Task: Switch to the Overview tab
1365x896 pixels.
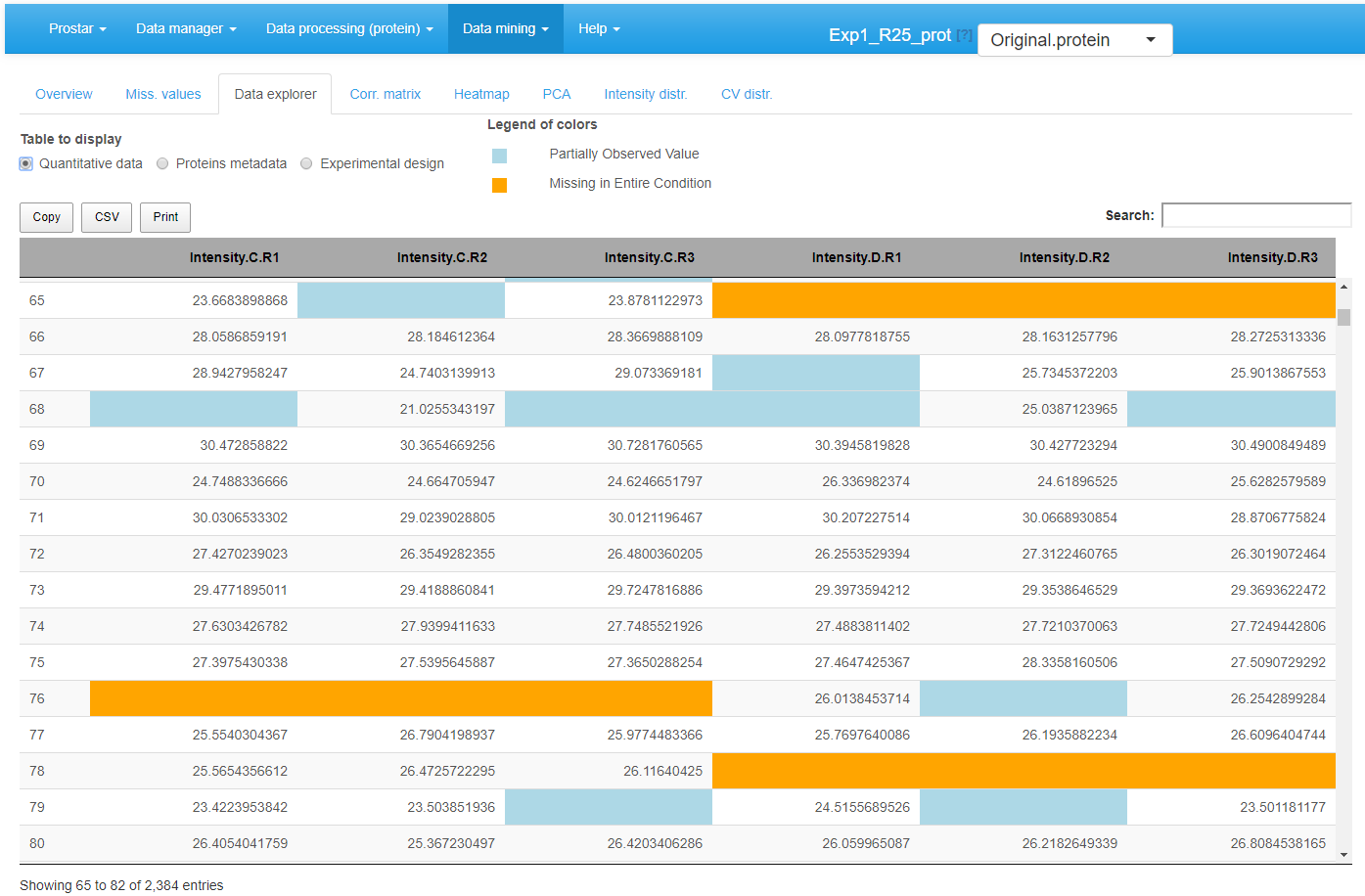Action: pyautogui.click(x=64, y=93)
